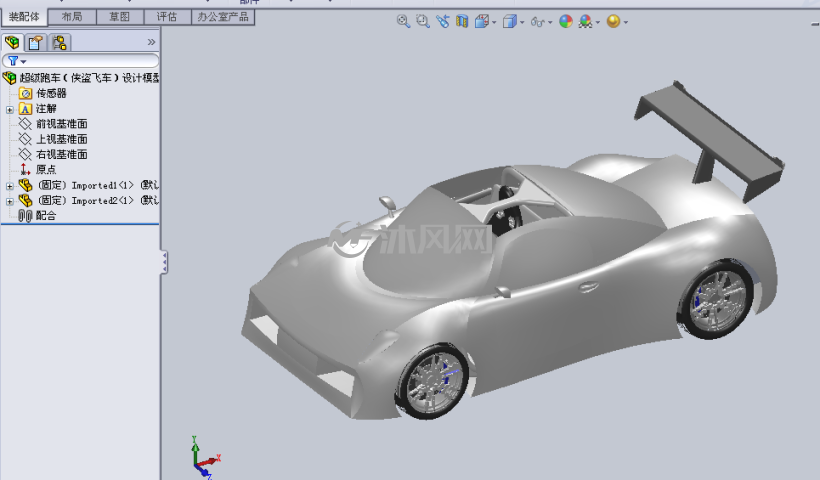The image size is (820, 480).
Task: Expand the Imported2<1> component
Action: pyautogui.click(x=9, y=201)
